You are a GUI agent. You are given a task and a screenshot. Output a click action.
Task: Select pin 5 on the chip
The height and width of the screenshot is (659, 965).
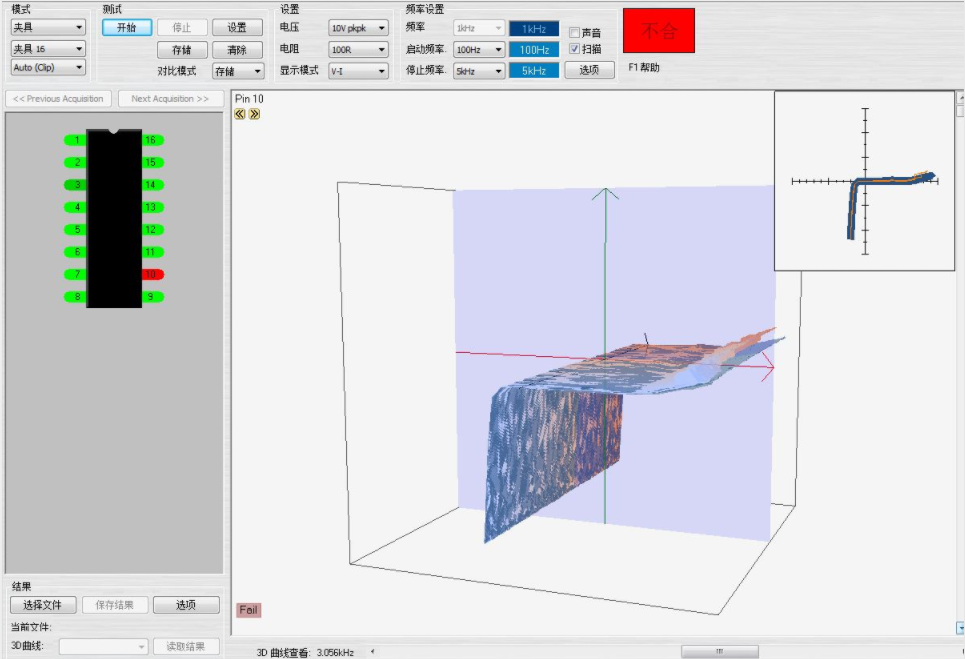pos(75,230)
